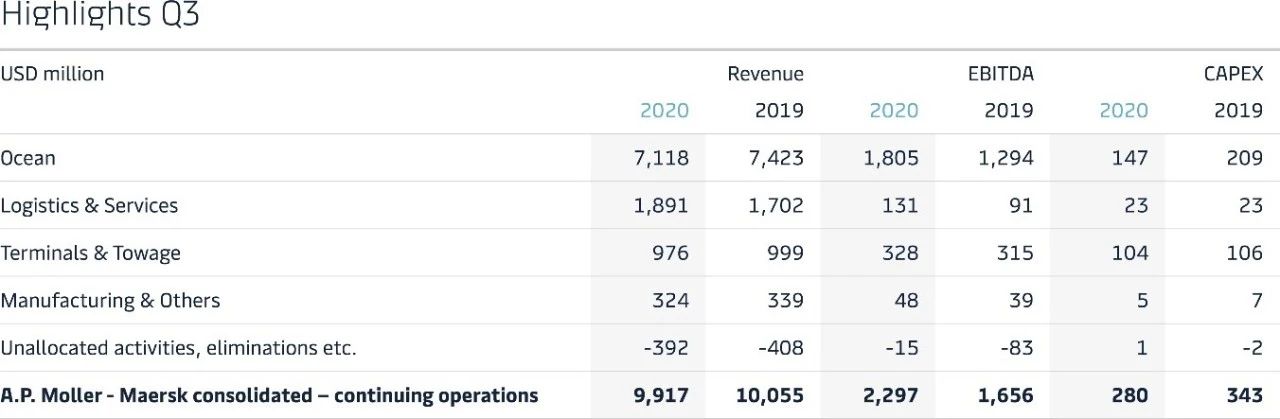Click the Revenue column header
Screen dimensions: 1280x419
[x=765, y=74]
